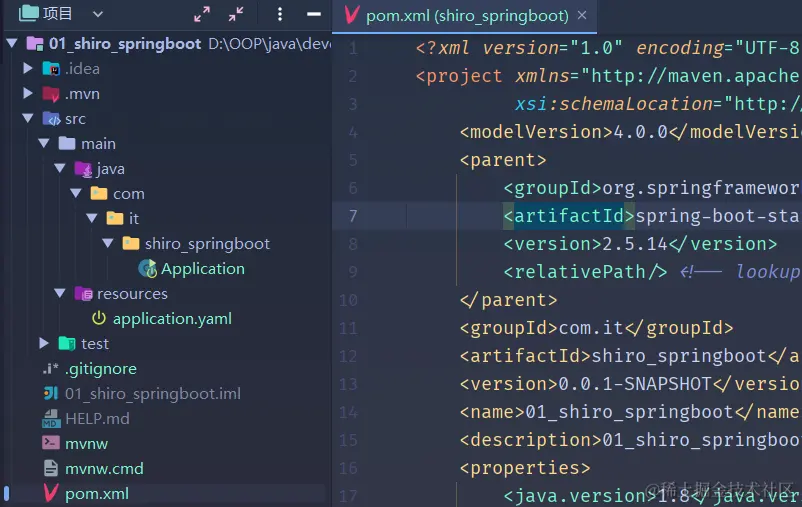Click the HELP.md markdown icon

(x=51, y=419)
